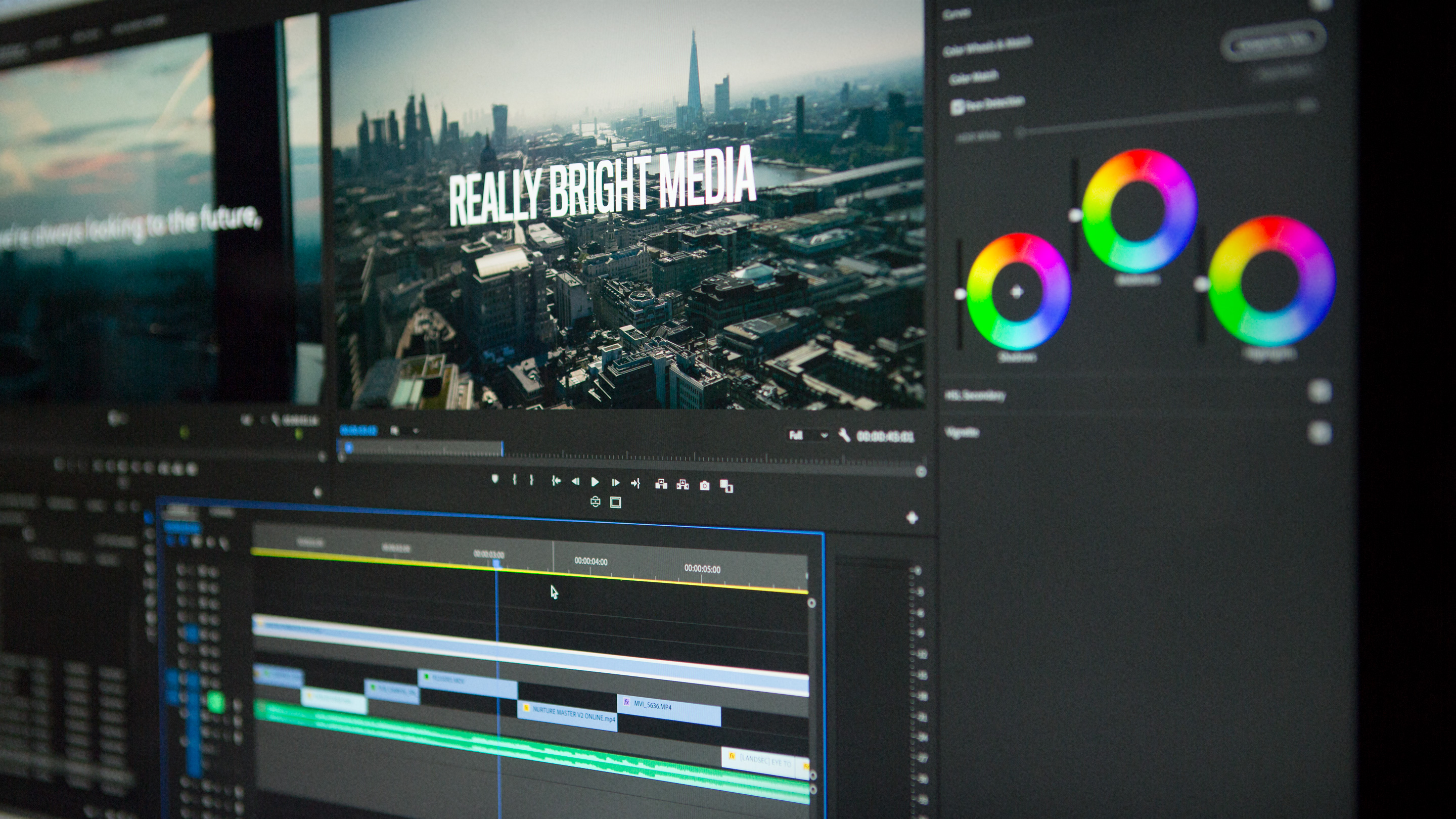Click the Comparison View pill button in Lumetri
1456x819 pixels.
point(1273,41)
